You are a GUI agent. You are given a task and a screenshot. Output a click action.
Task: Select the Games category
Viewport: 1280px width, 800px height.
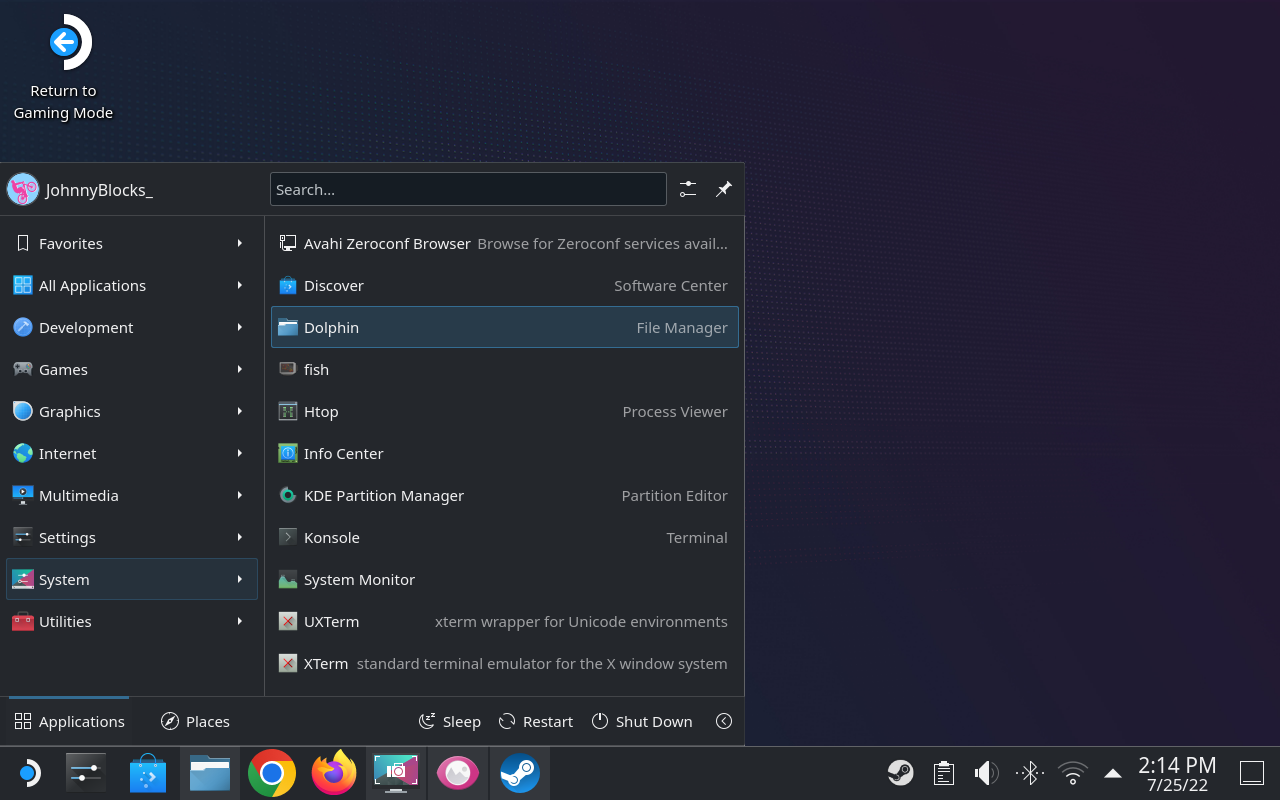pos(132,369)
